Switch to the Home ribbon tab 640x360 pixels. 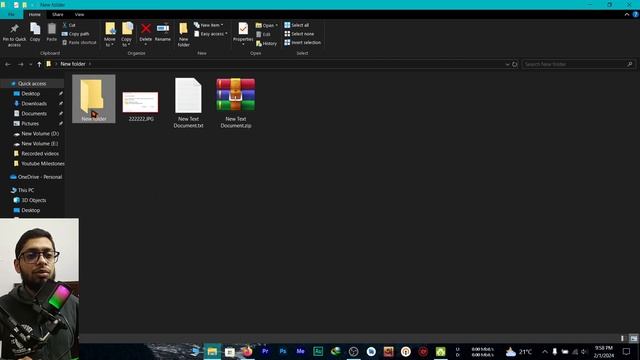click(x=35, y=14)
